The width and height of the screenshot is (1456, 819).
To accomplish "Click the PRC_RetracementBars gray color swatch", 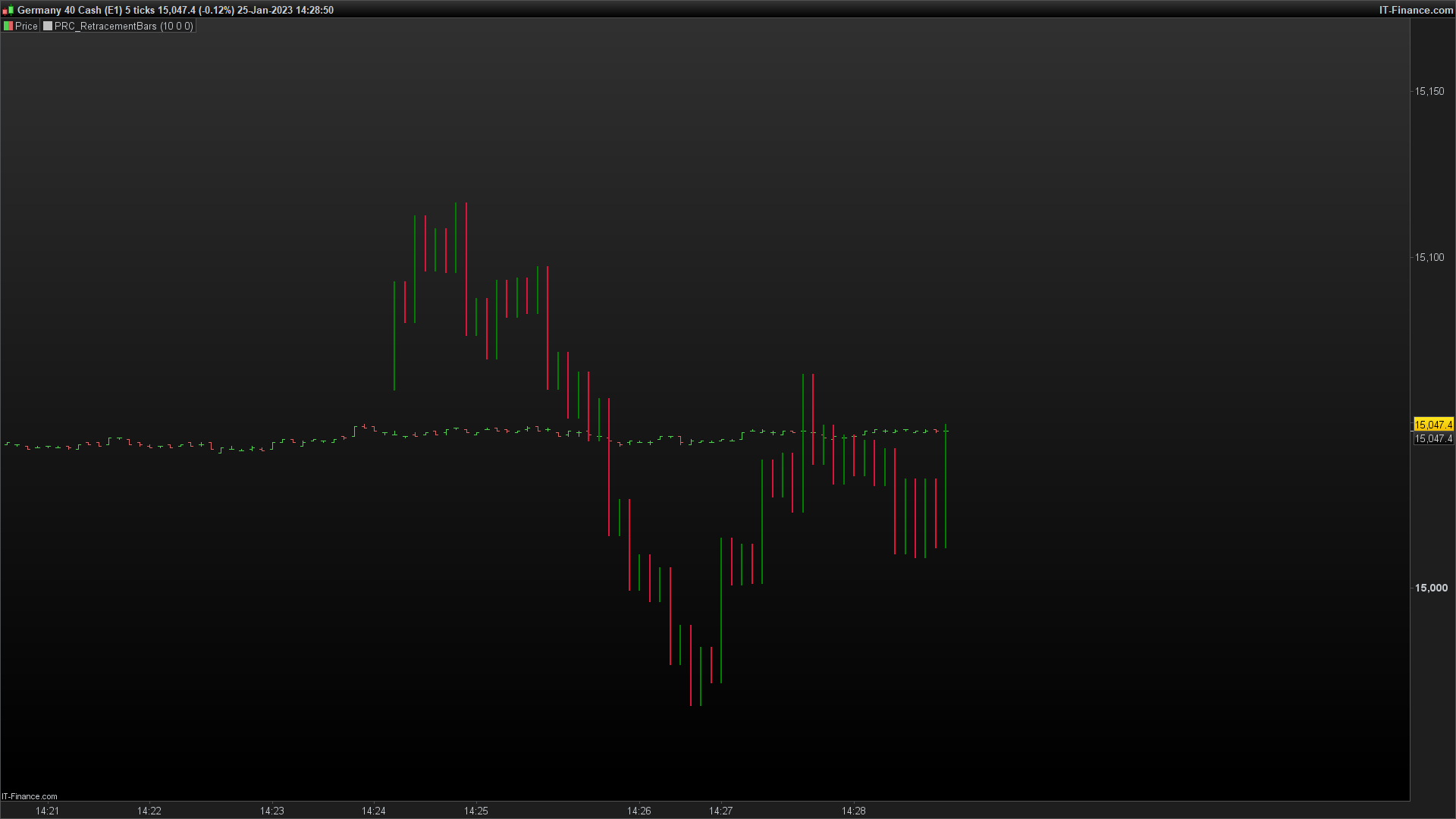I will point(48,26).
